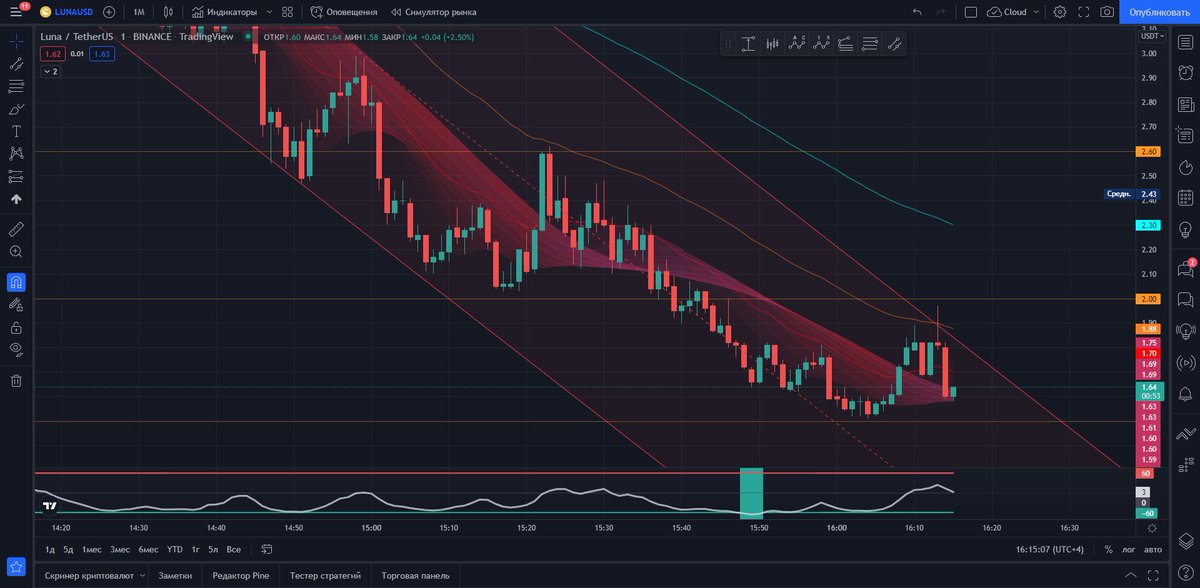Toggle stay in drawing mode pencil-lock
Screen dimensions: 1200x588
pos(16,304)
